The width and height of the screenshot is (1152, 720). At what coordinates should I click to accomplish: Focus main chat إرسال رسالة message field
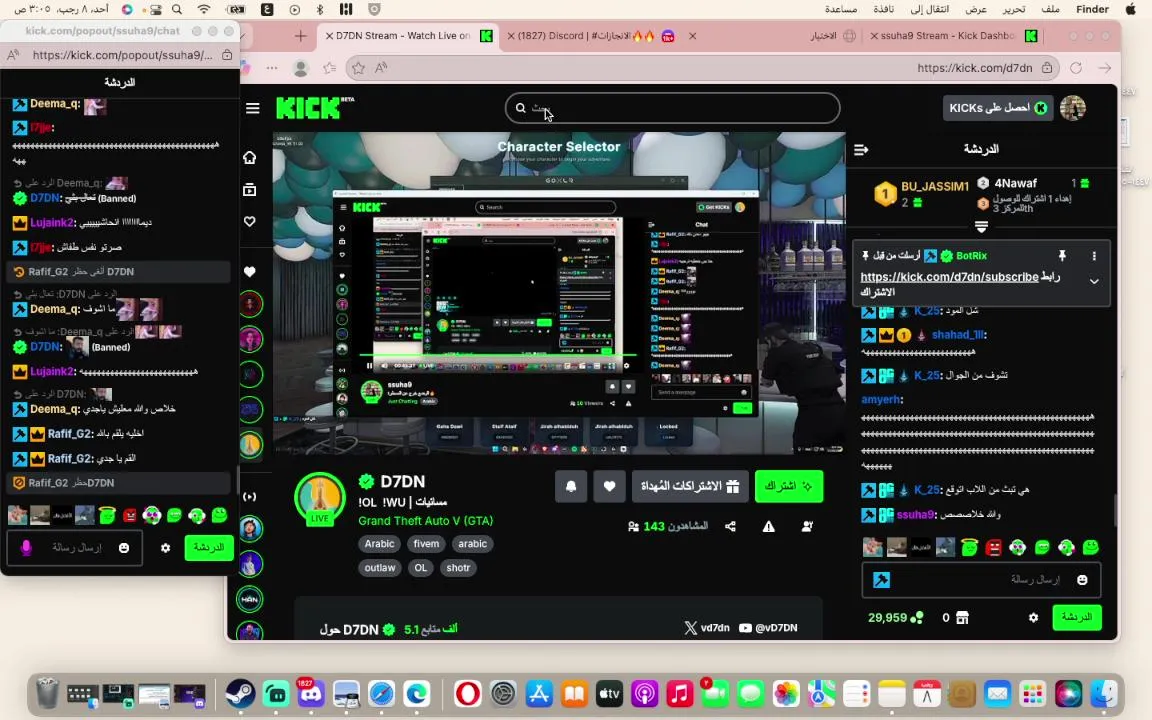pos(981,580)
